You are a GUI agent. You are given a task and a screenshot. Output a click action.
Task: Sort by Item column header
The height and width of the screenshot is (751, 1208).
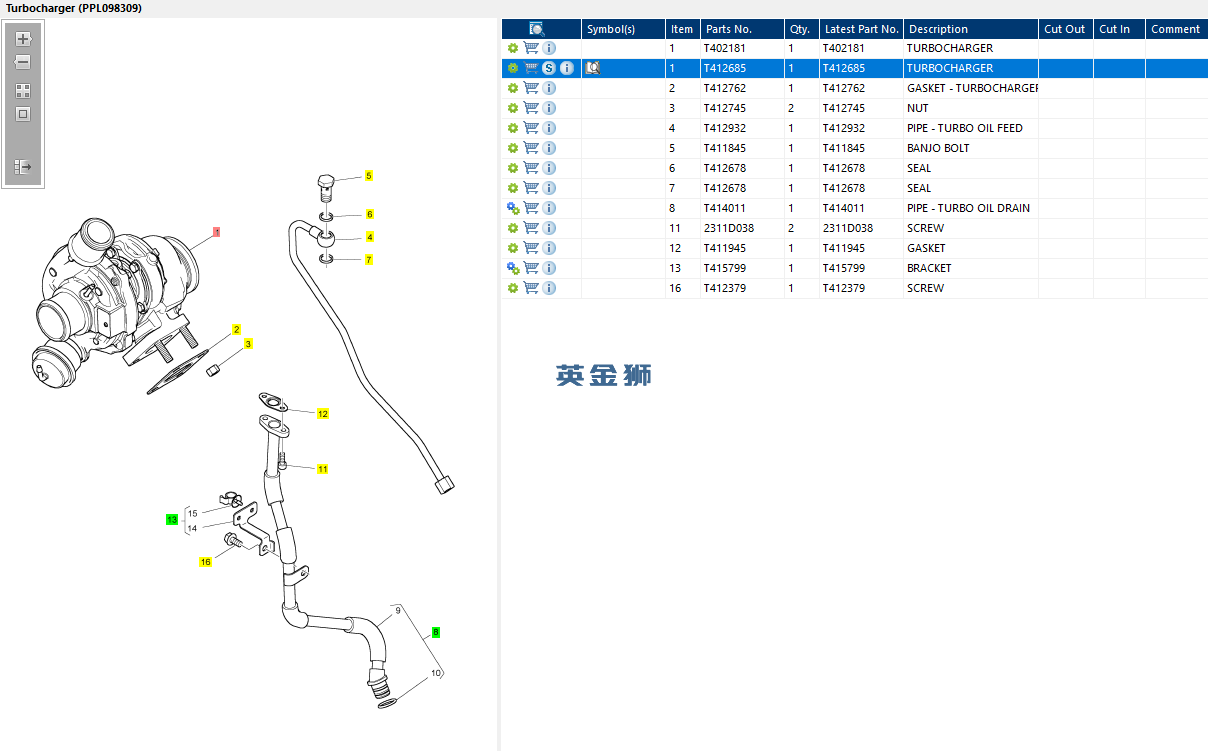click(x=682, y=29)
